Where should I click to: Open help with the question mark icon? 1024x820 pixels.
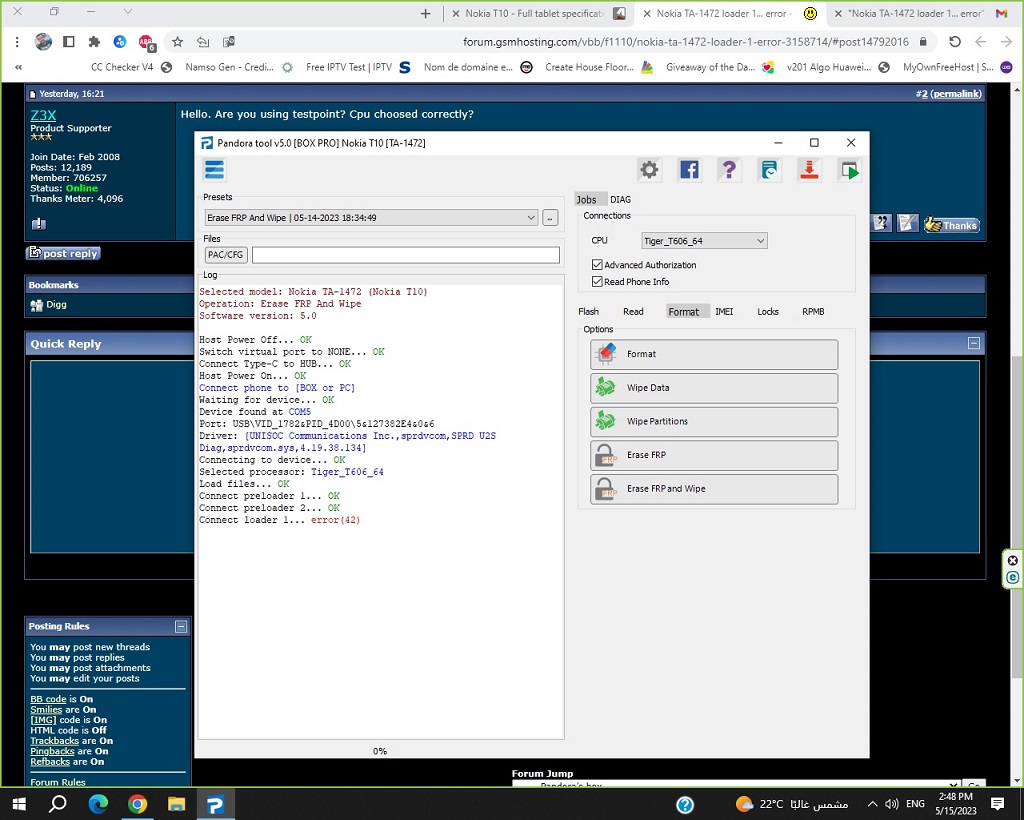(x=729, y=170)
